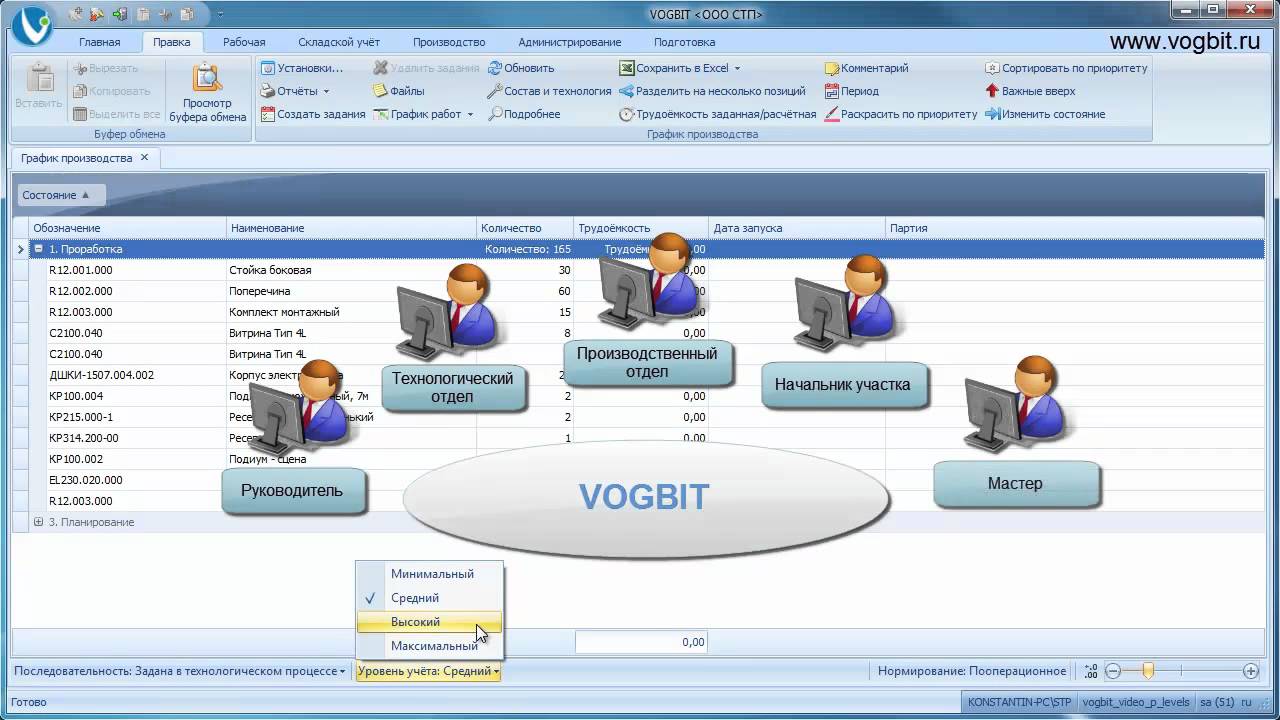Sort by Обозначение column header

[128, 228]
